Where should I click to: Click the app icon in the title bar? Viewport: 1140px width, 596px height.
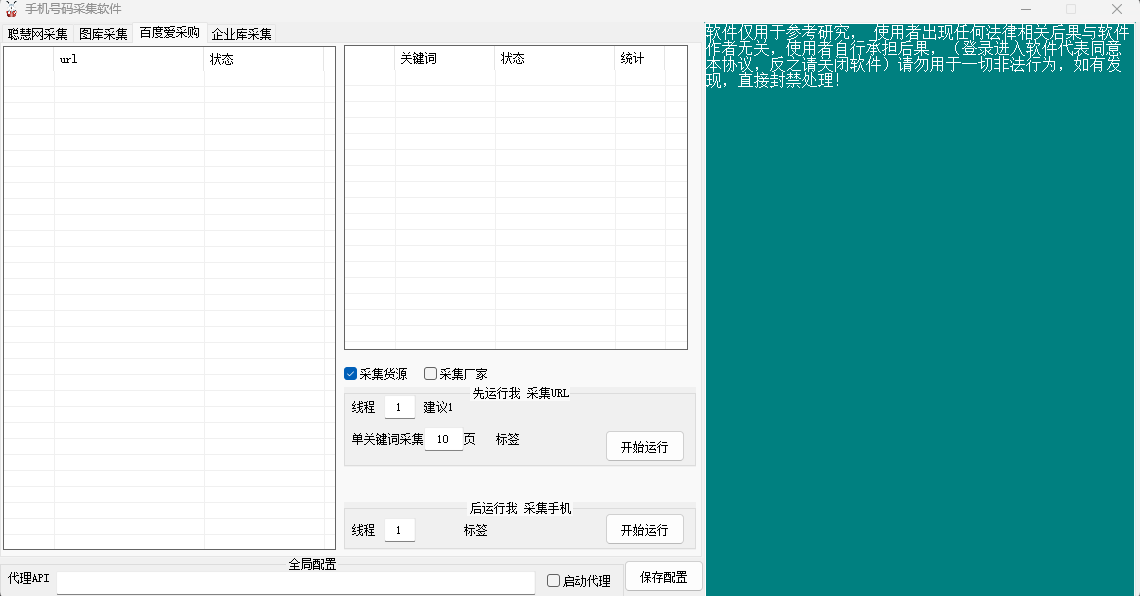(x=12, y=9)
